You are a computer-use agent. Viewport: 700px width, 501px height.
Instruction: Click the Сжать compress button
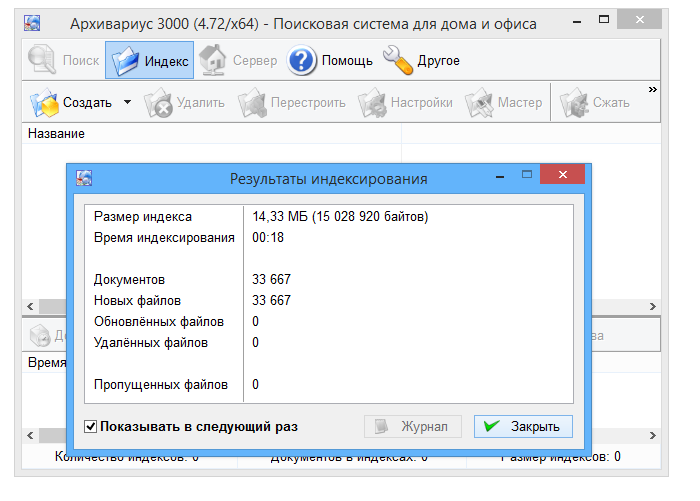595,103
